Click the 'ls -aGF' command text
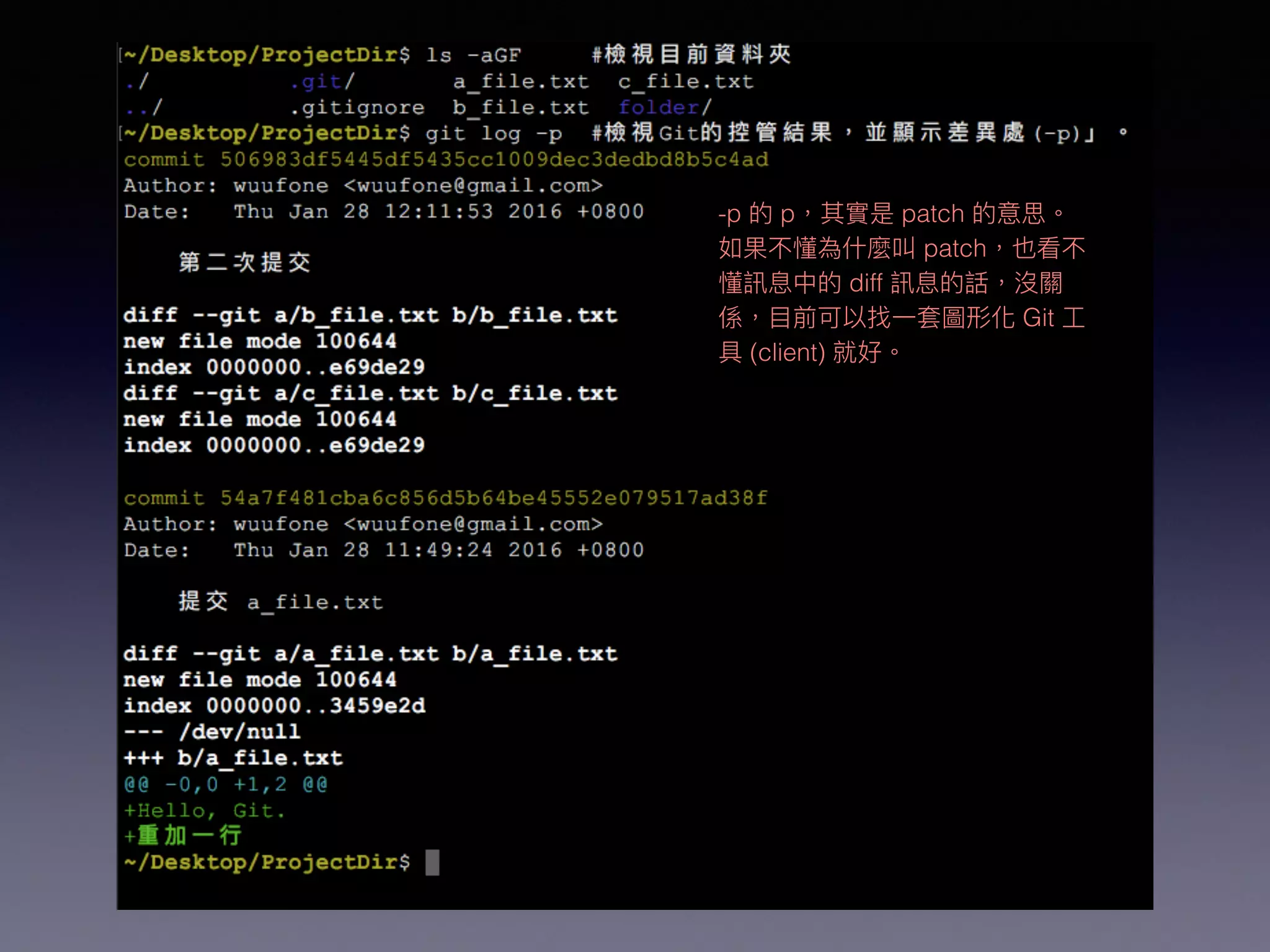Image resolution: width=1270 pixels, height=952 pixels. click(473, 55)
